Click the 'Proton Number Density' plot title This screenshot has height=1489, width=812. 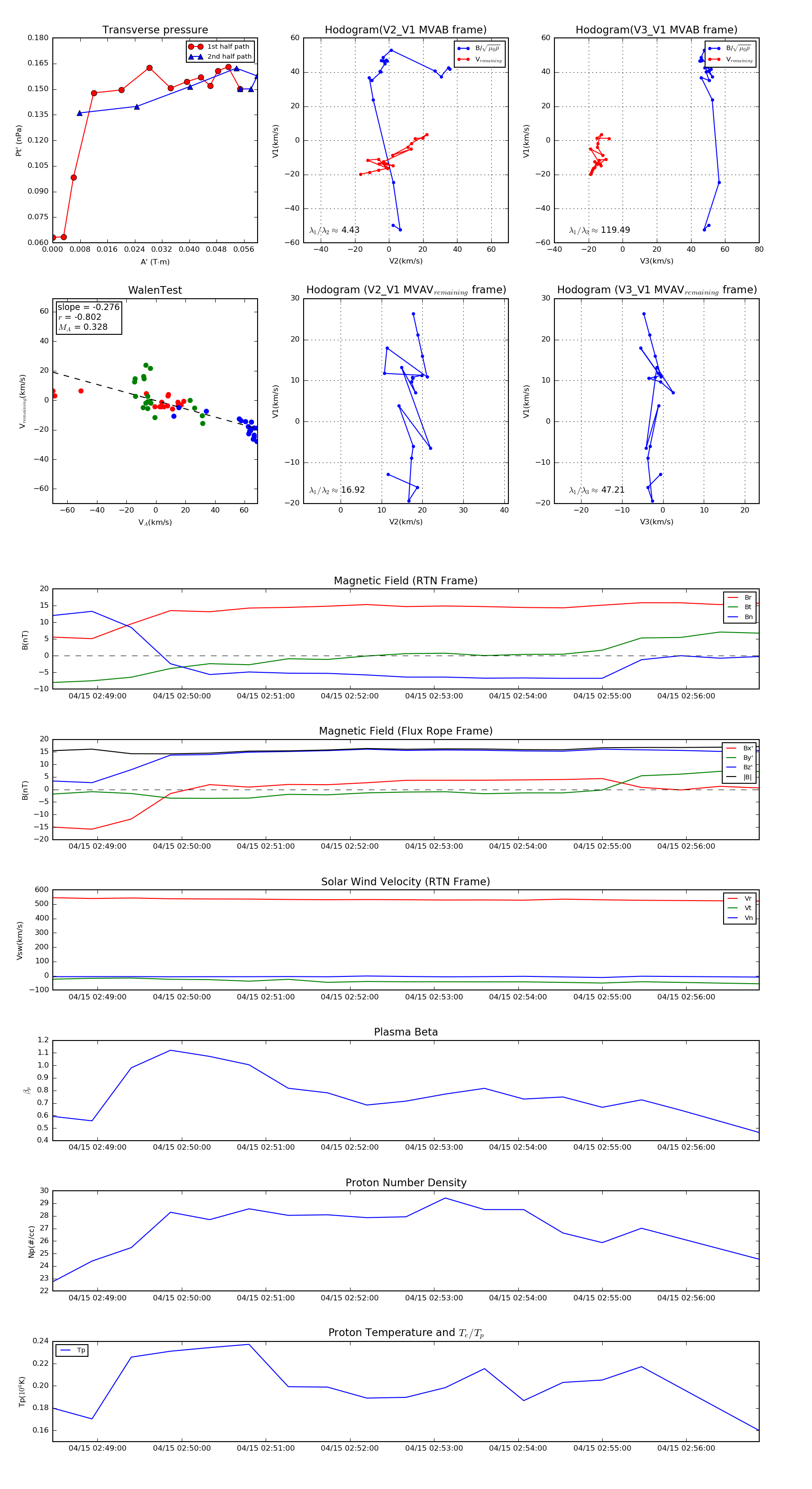point(406,1183)
